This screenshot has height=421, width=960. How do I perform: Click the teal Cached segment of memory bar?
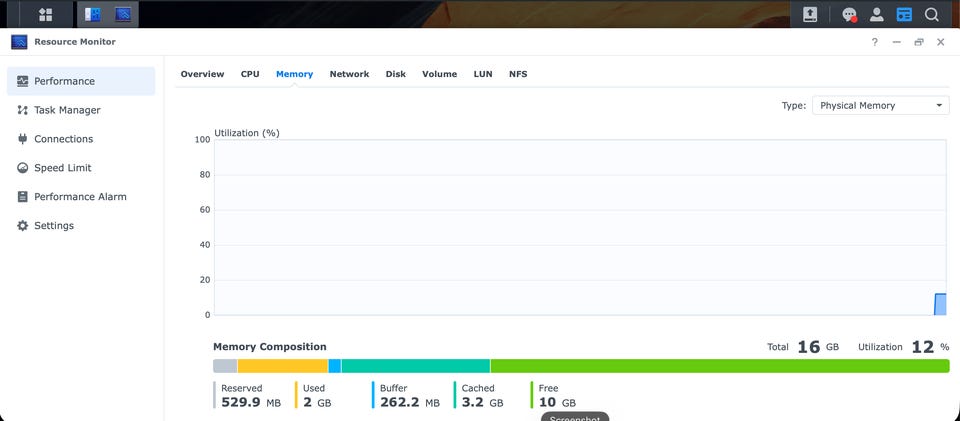(416, 366)
